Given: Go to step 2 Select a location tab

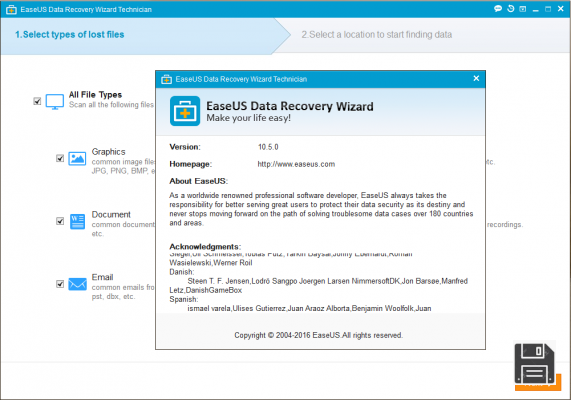Looking at the screenshot, I should (x=377, y=35).
